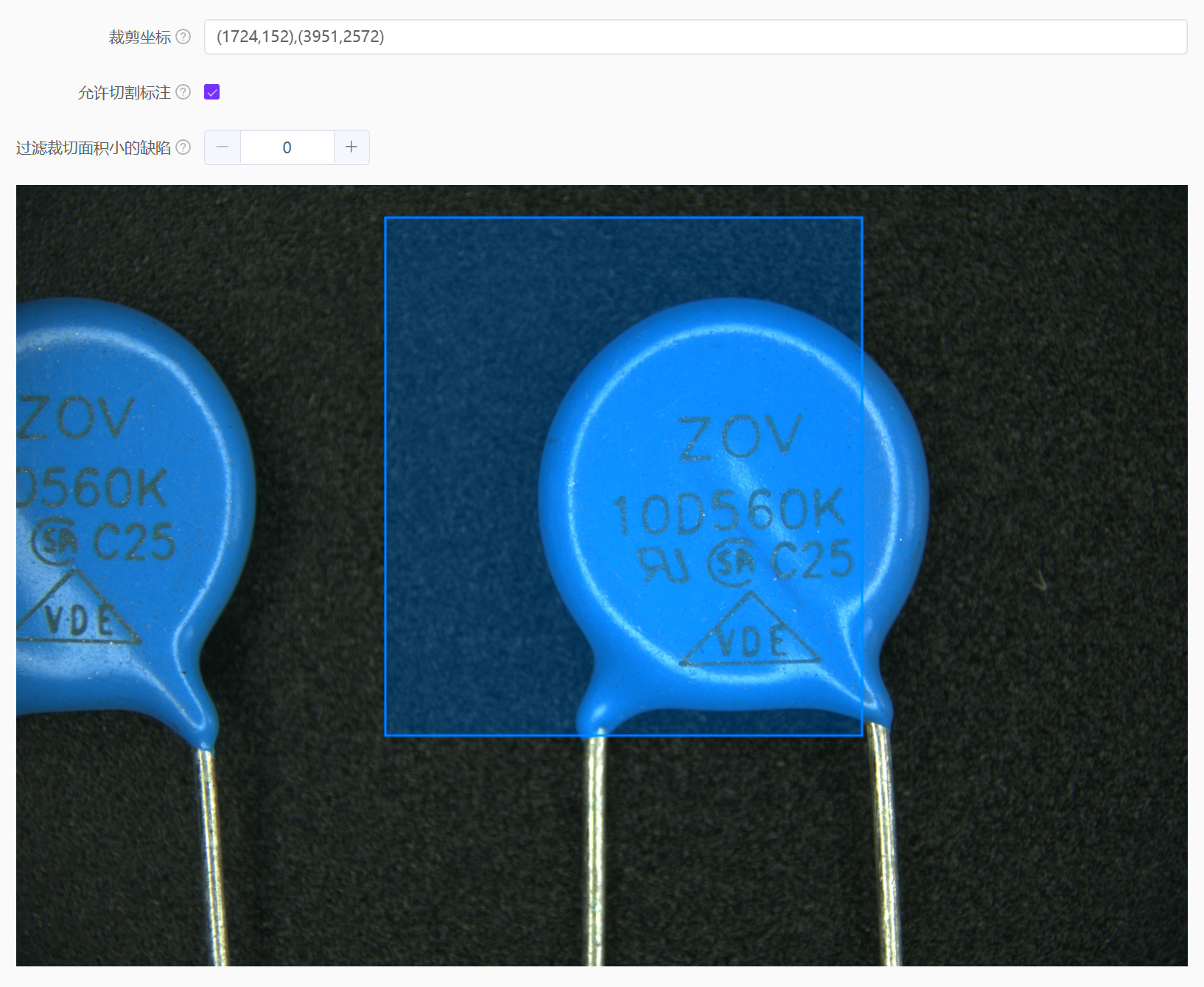
Task: Click the 裁剪坐标 coordinates input field
Action: pos(696,37)
